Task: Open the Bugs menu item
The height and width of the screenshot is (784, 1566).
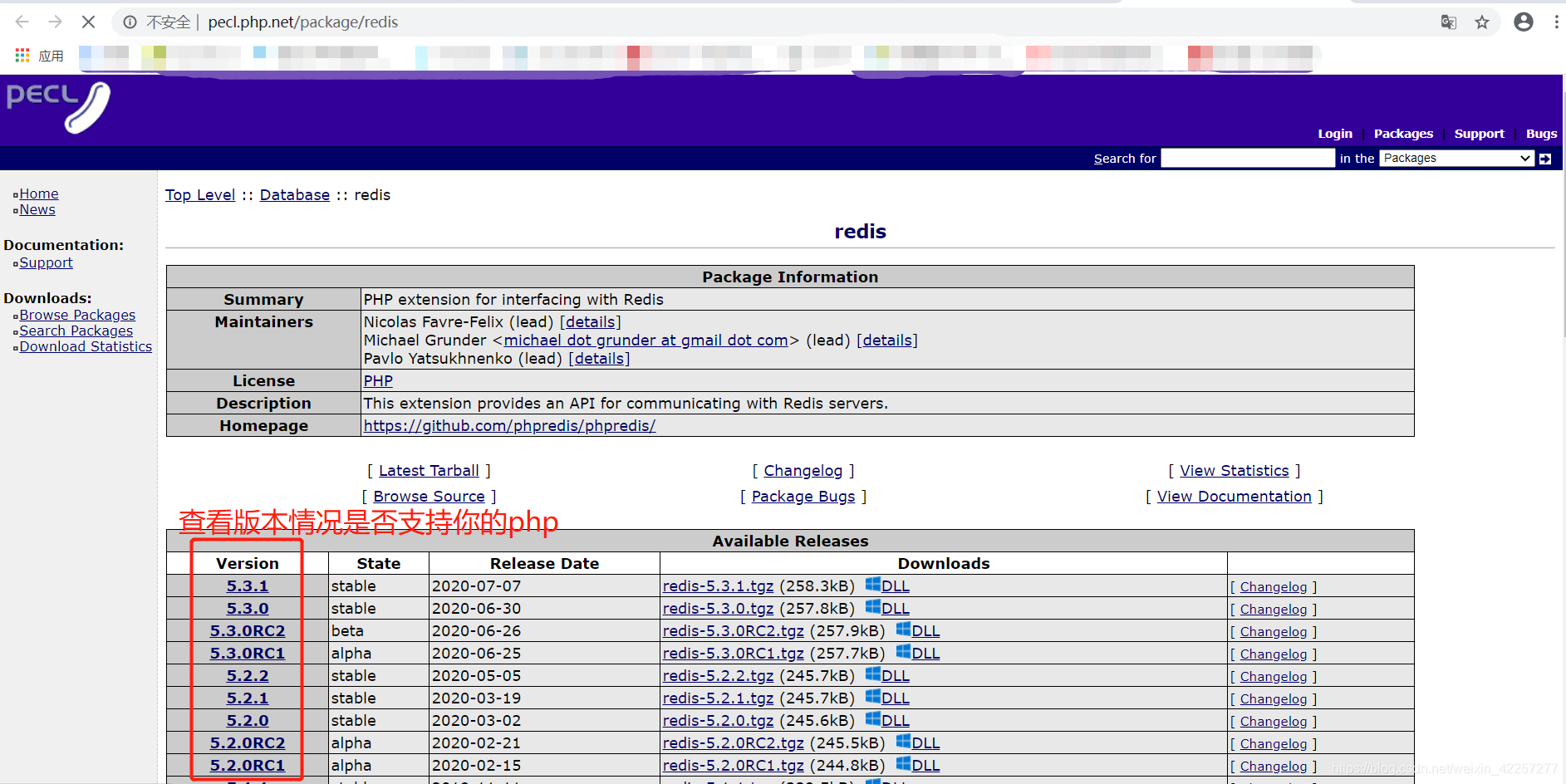Action: pos(1542,134)
